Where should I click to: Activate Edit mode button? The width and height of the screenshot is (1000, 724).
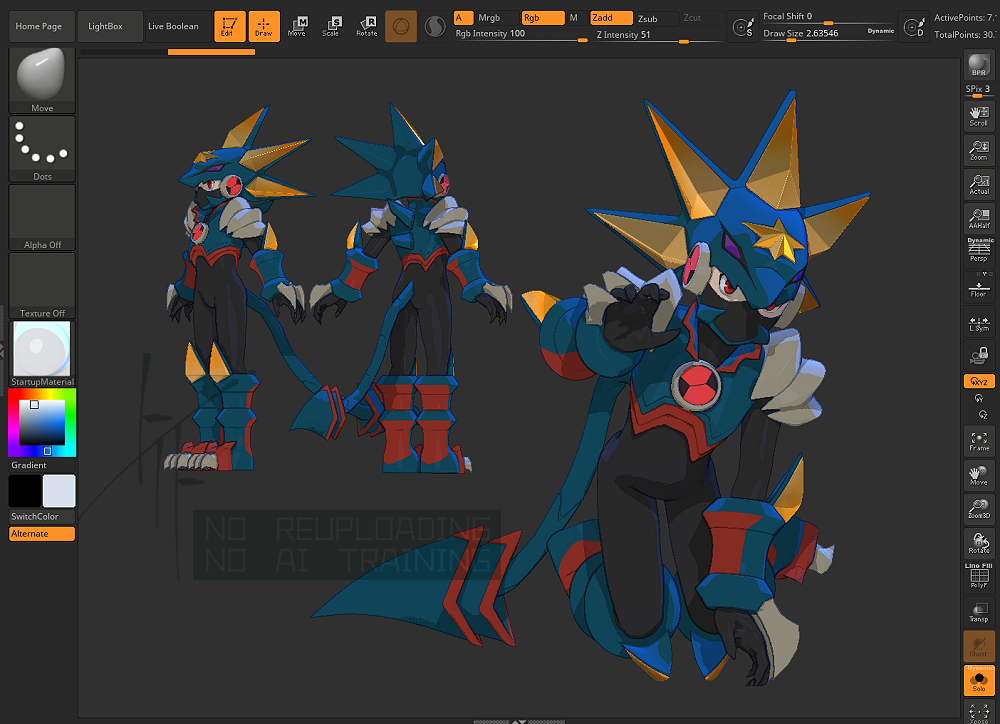(x=230, y=26)
